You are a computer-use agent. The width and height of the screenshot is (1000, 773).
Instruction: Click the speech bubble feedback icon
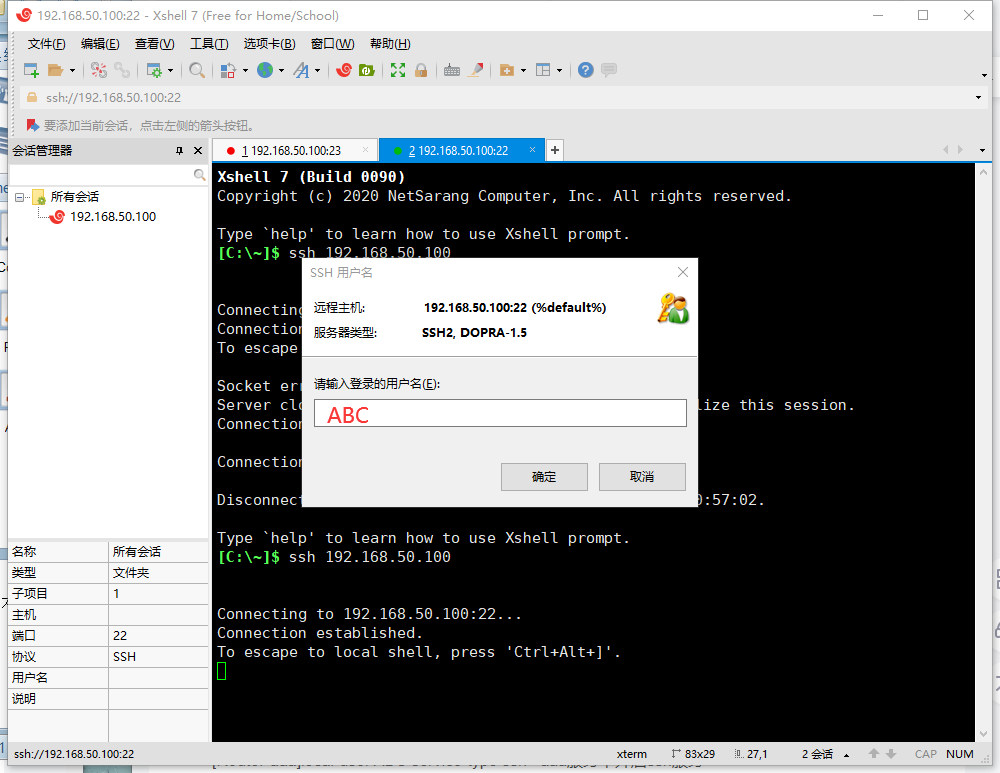[609, 70]
